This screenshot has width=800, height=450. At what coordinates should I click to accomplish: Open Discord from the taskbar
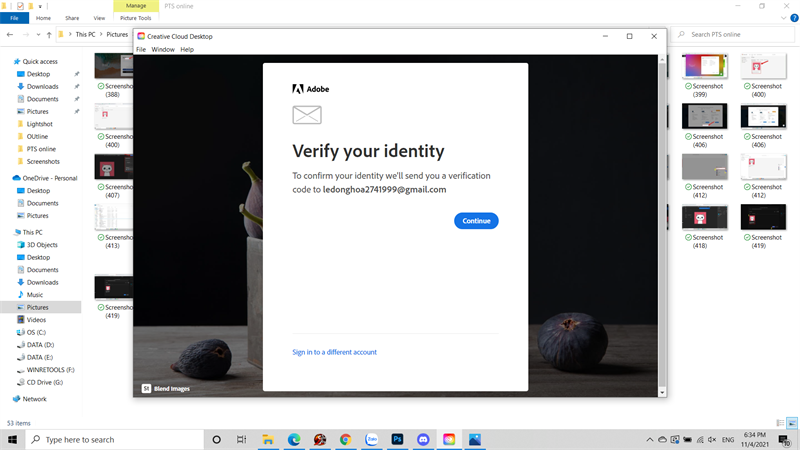[x=423, y=439]
